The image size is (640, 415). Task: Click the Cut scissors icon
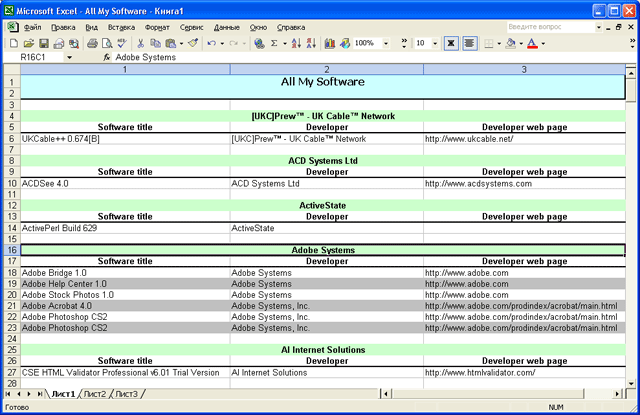tap(141, 44)
